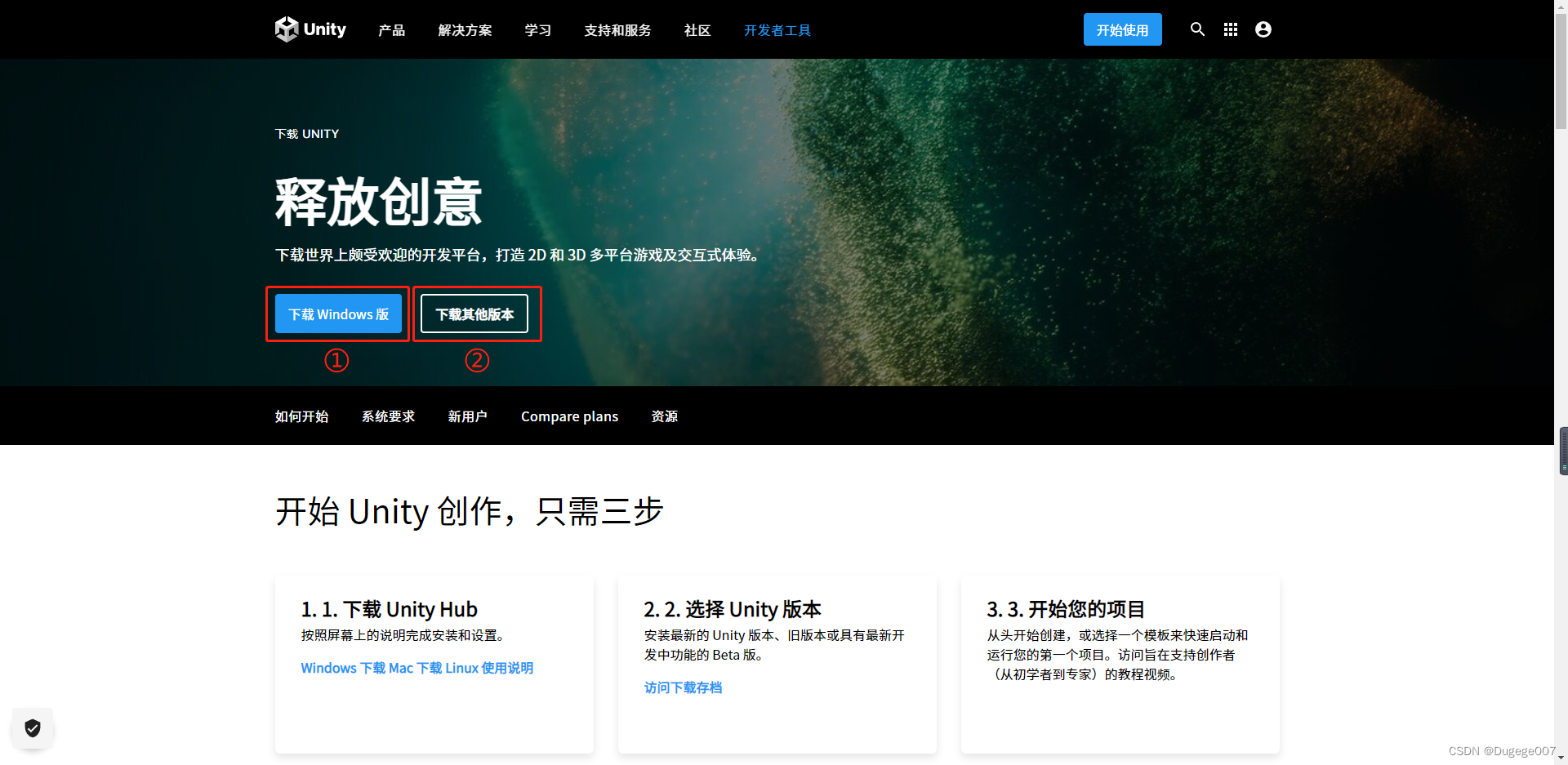Open the search magnifier icon
Viewport: 1568px width, 765px height.
[1197, 29]
